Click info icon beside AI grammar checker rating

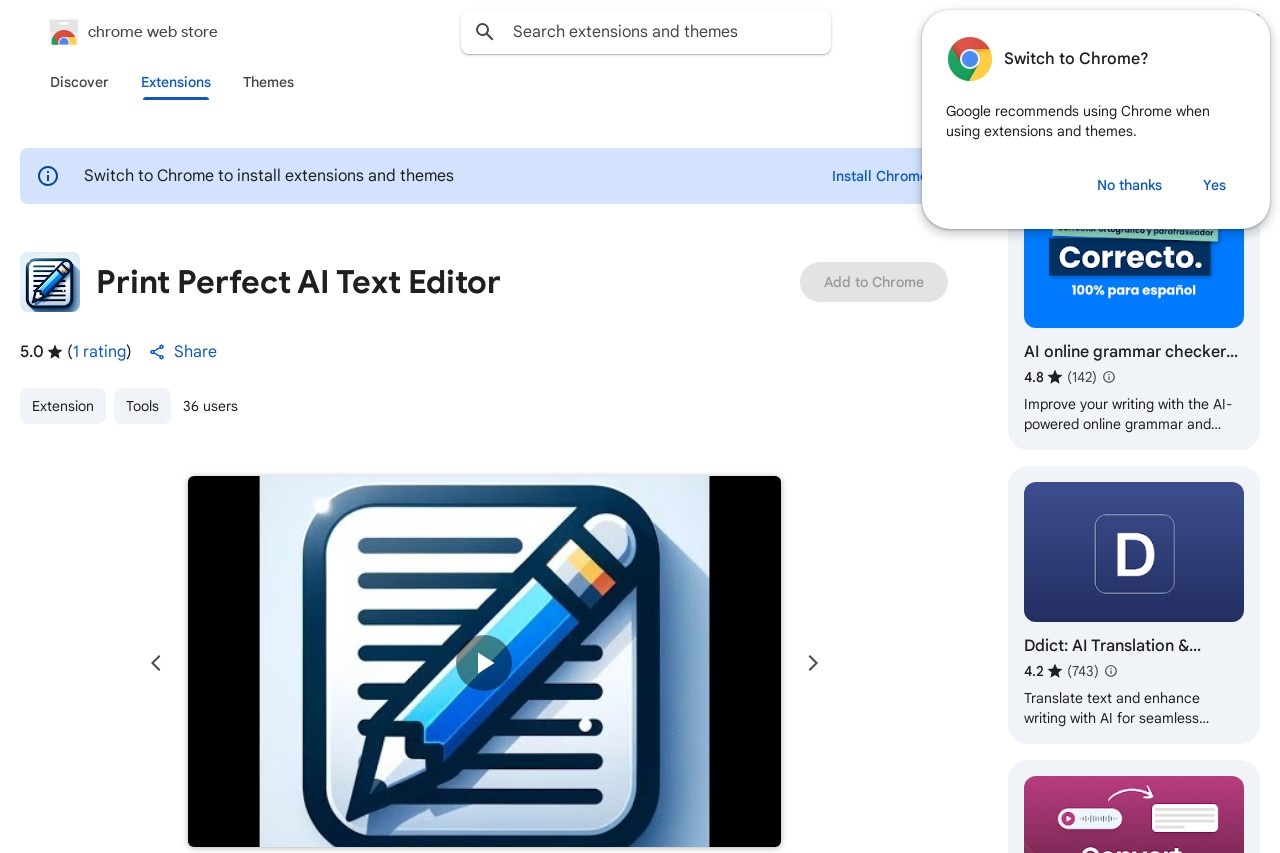pyautogui.click(x=1109, y=377)
